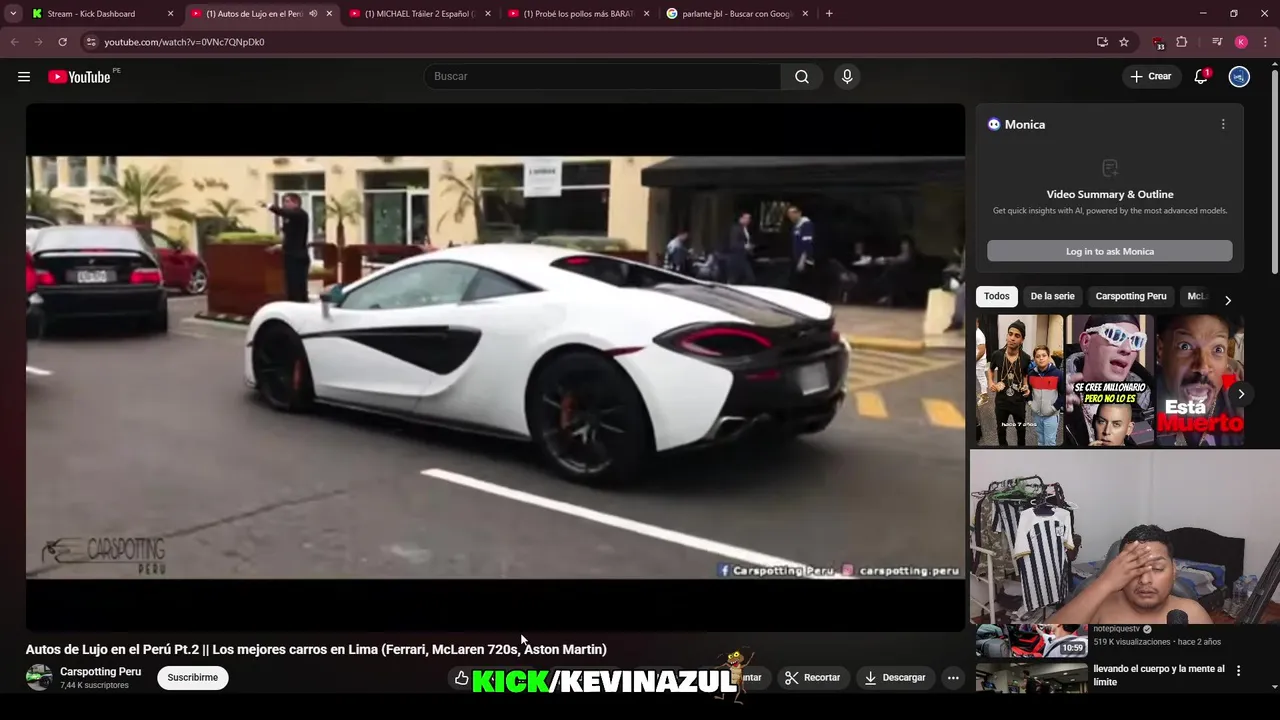Viewport: 1280px width, 720px height.
Task: Go back in browser history
Action: 14,42
